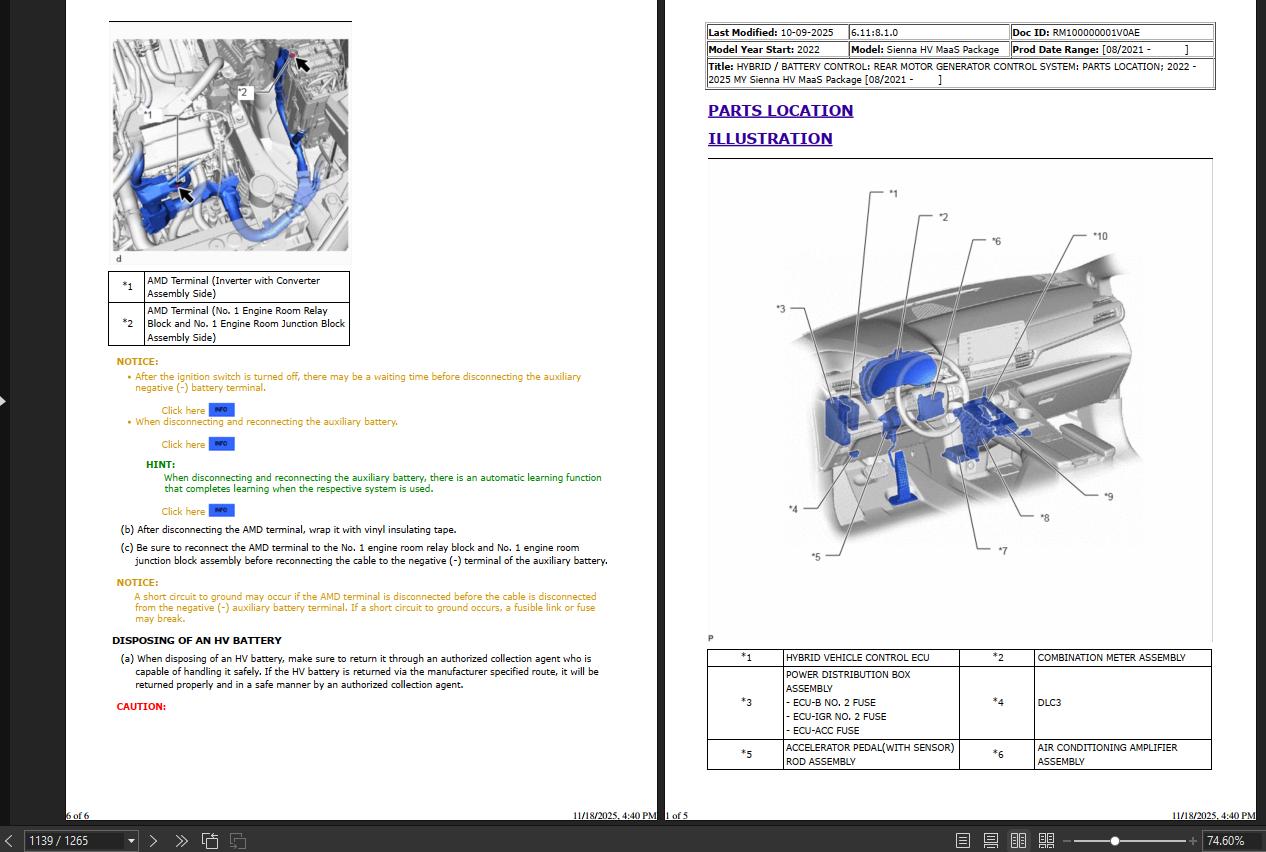Jump to the last page
The image size is (1266, 852).
[181, 840]
